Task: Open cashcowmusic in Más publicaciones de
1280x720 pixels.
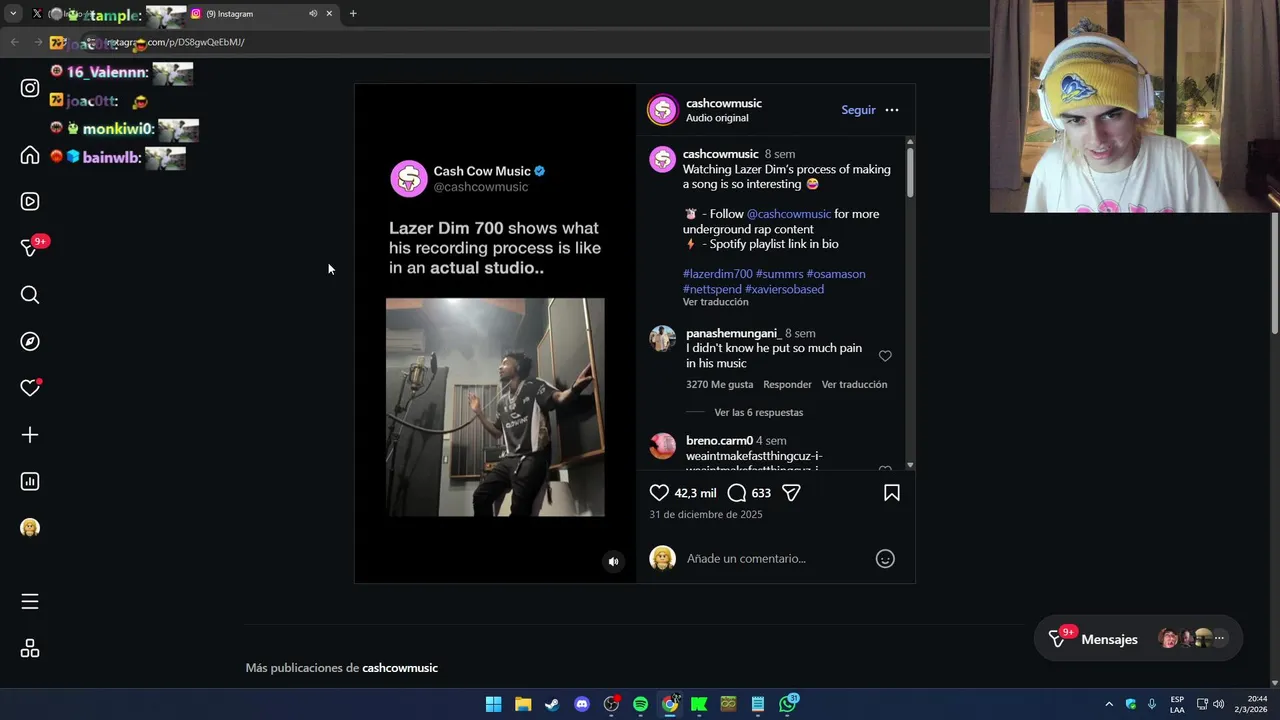Action: tap(400, 668)
